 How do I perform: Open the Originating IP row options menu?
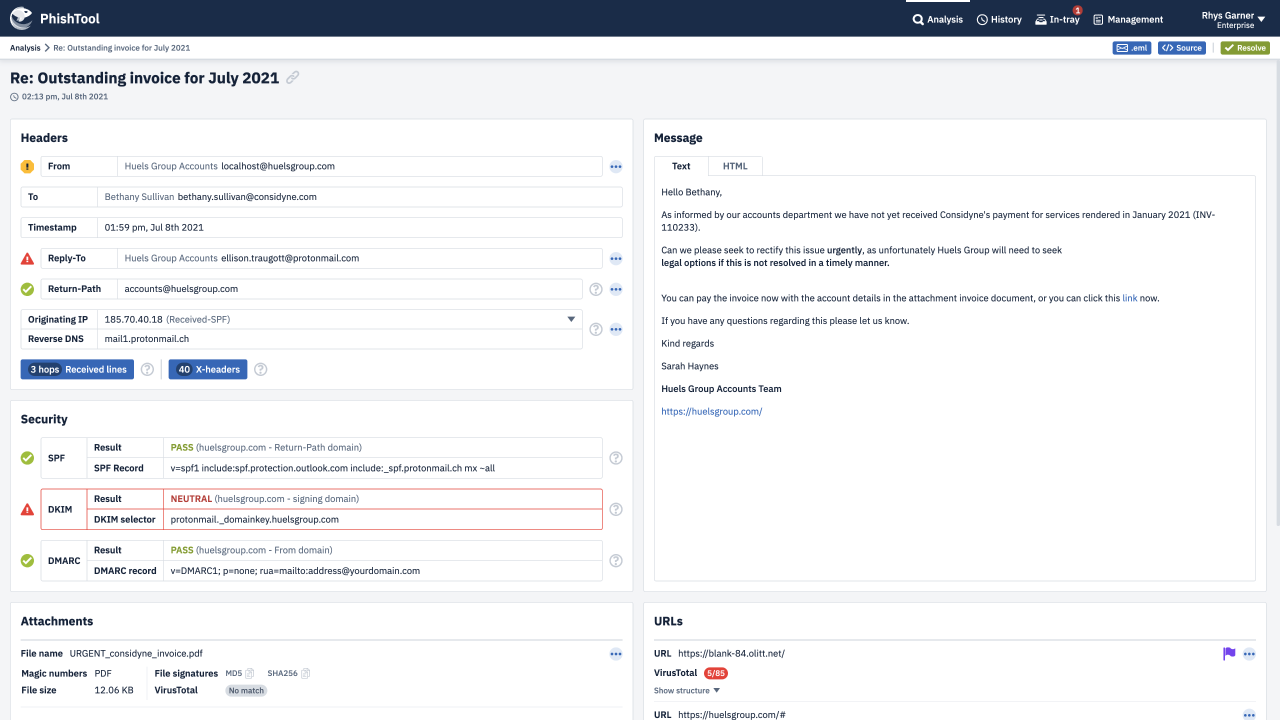pos(616,329)
